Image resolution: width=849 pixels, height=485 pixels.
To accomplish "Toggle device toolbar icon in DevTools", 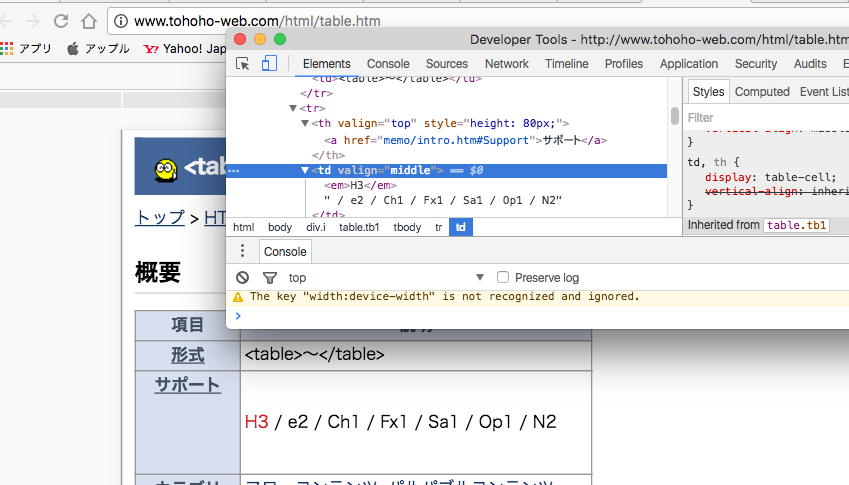I will 269,64.
